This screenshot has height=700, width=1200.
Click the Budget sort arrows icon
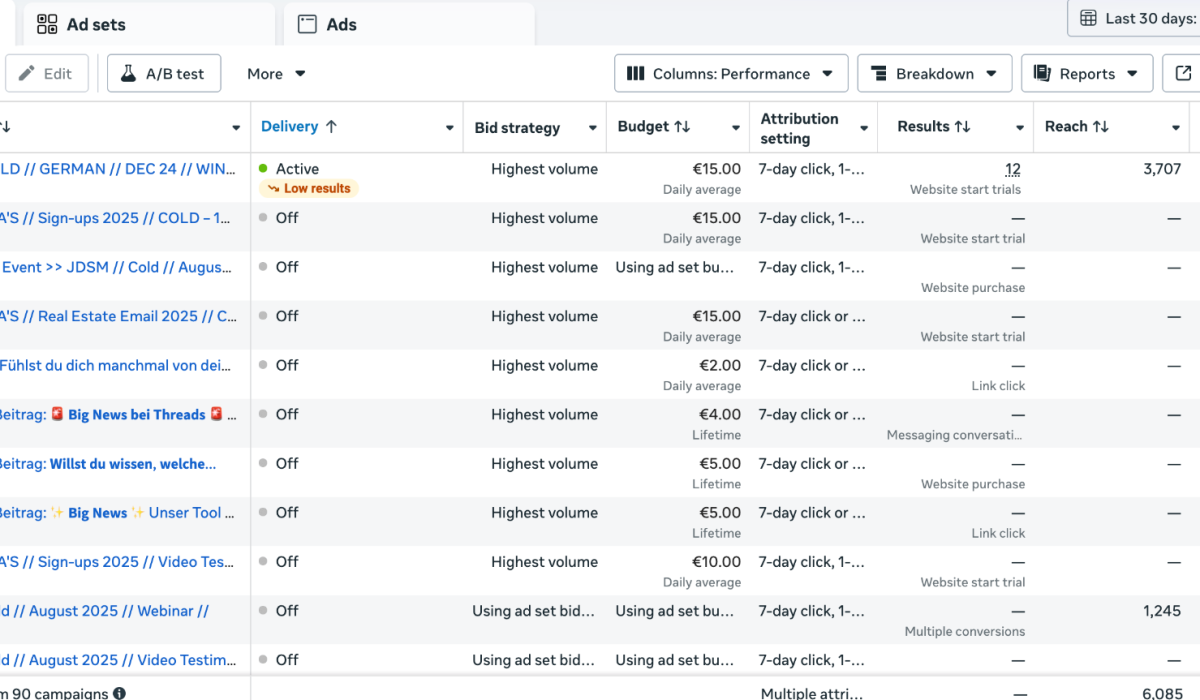682,127
